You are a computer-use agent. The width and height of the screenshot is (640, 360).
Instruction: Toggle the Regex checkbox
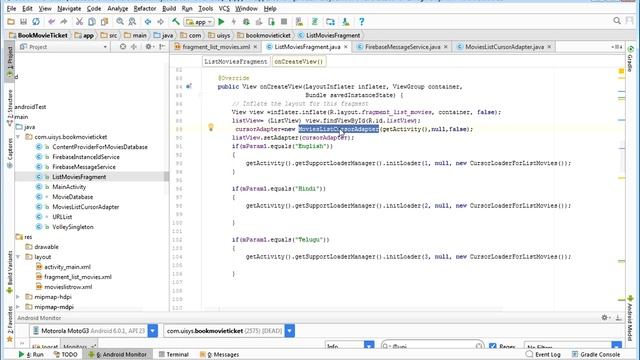[x=493, y=346]
